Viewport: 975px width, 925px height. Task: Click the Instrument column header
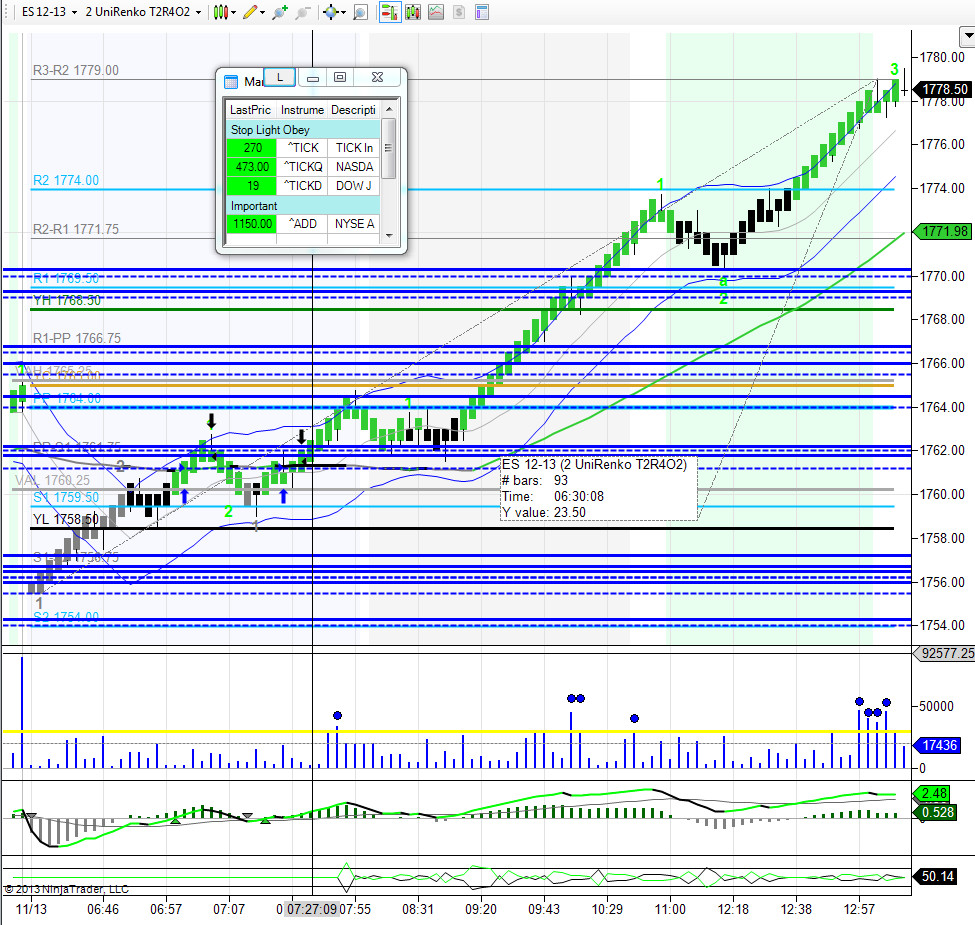(302, 109)
